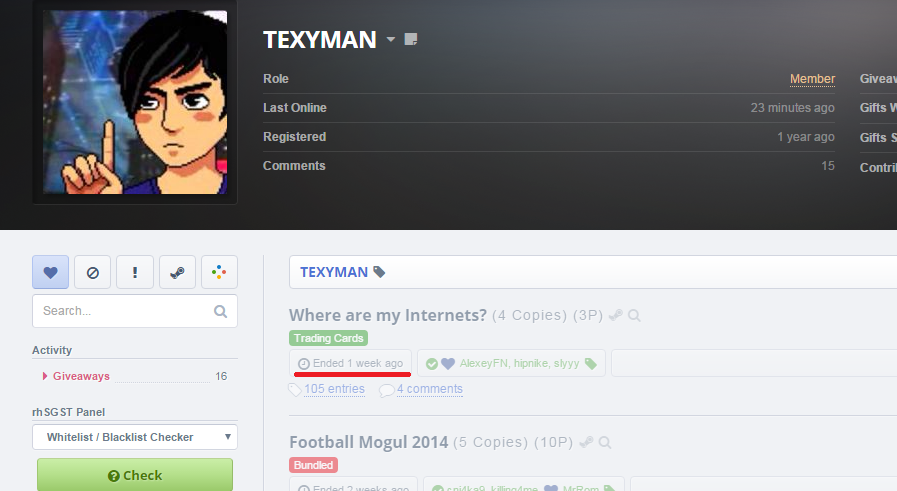Click Steam icon beside Where are my Internets?
Viewport: 897px width, 491px height.
tap(616, 315)
